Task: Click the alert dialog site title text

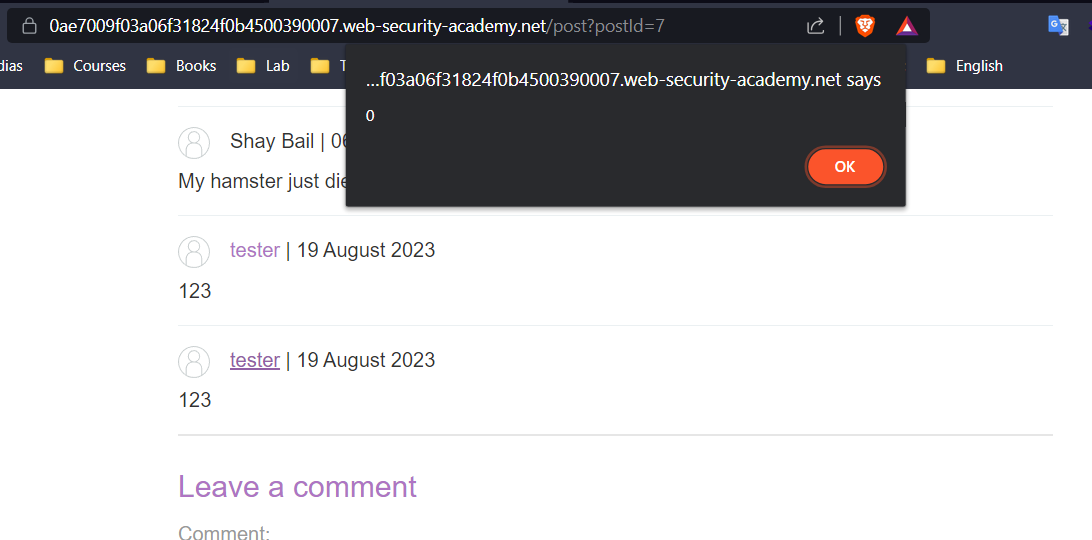Action: pyautogui.click(x=623, y=80)
